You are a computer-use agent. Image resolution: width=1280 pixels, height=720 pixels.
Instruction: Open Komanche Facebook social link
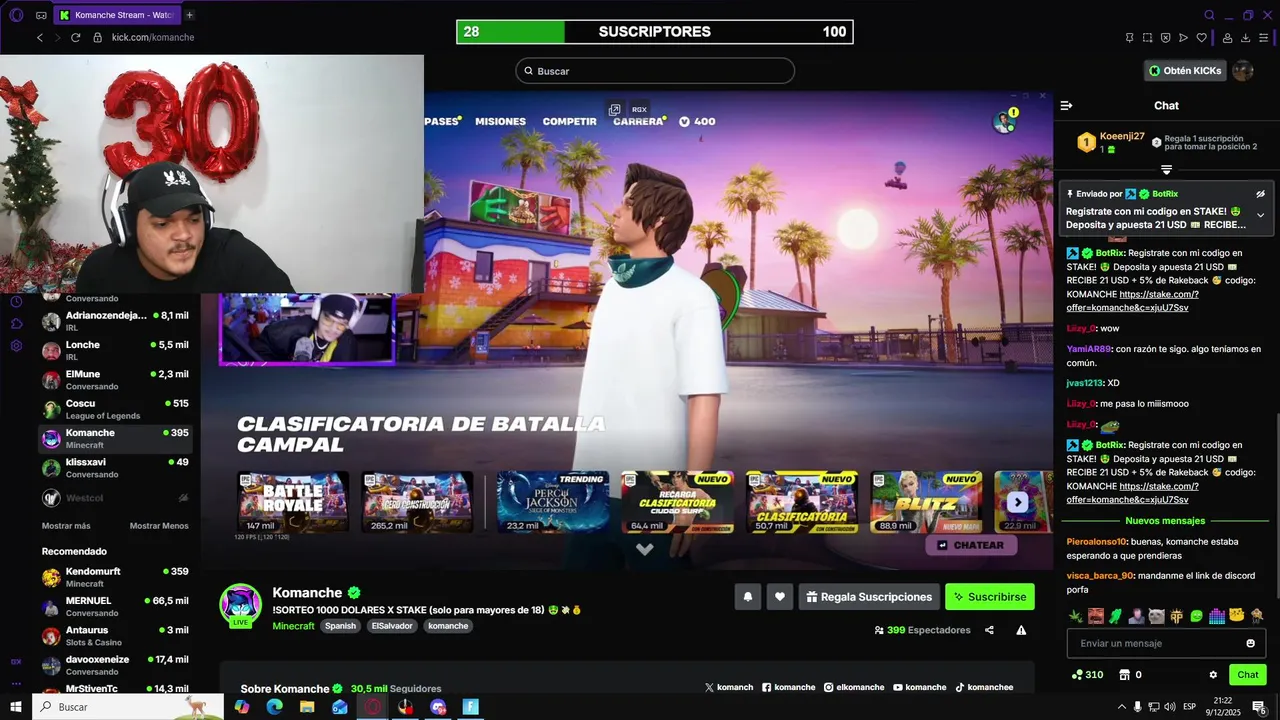pos(789,687)
